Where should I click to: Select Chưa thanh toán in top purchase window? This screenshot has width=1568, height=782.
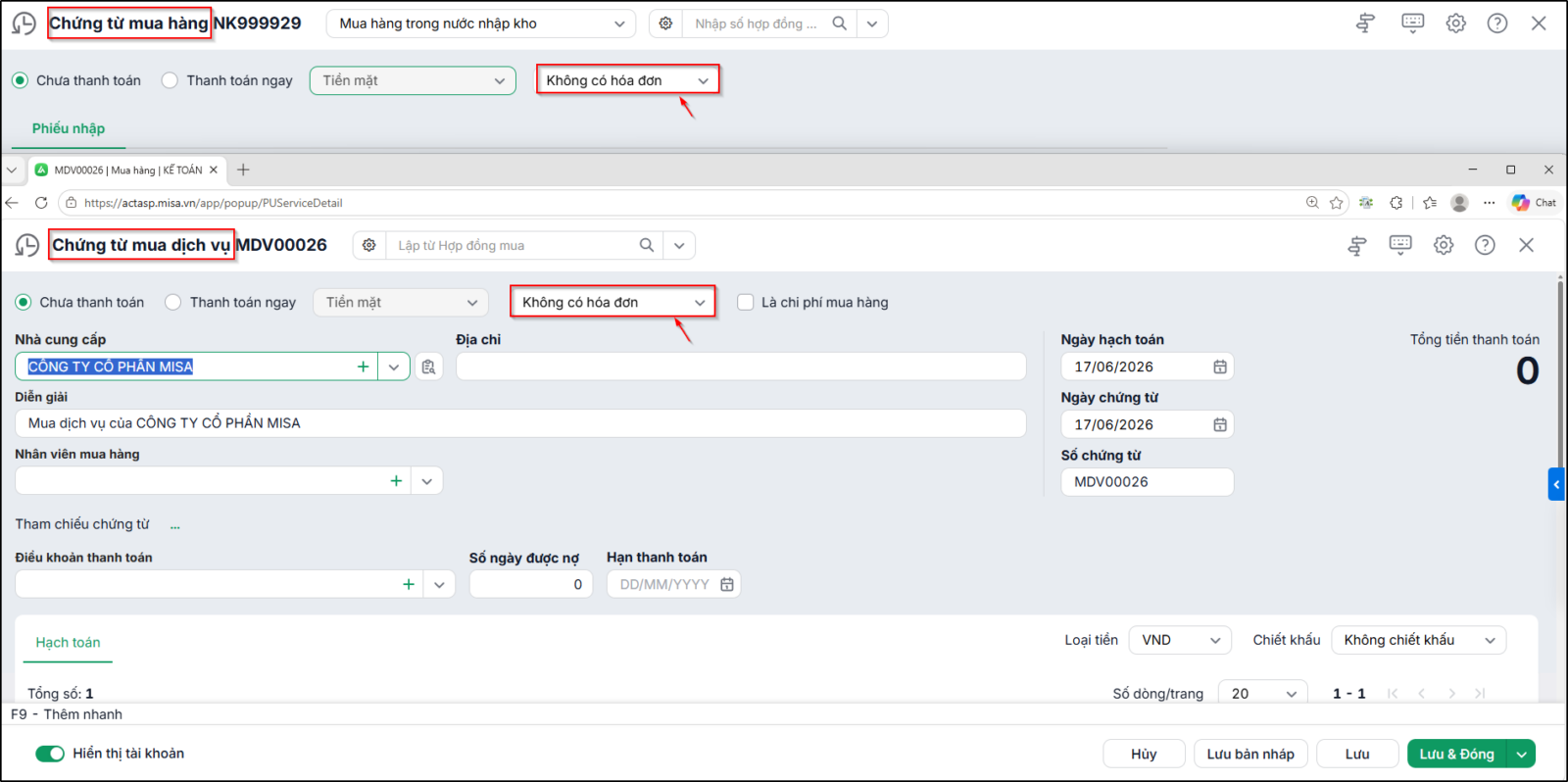[x=20, y=80]
